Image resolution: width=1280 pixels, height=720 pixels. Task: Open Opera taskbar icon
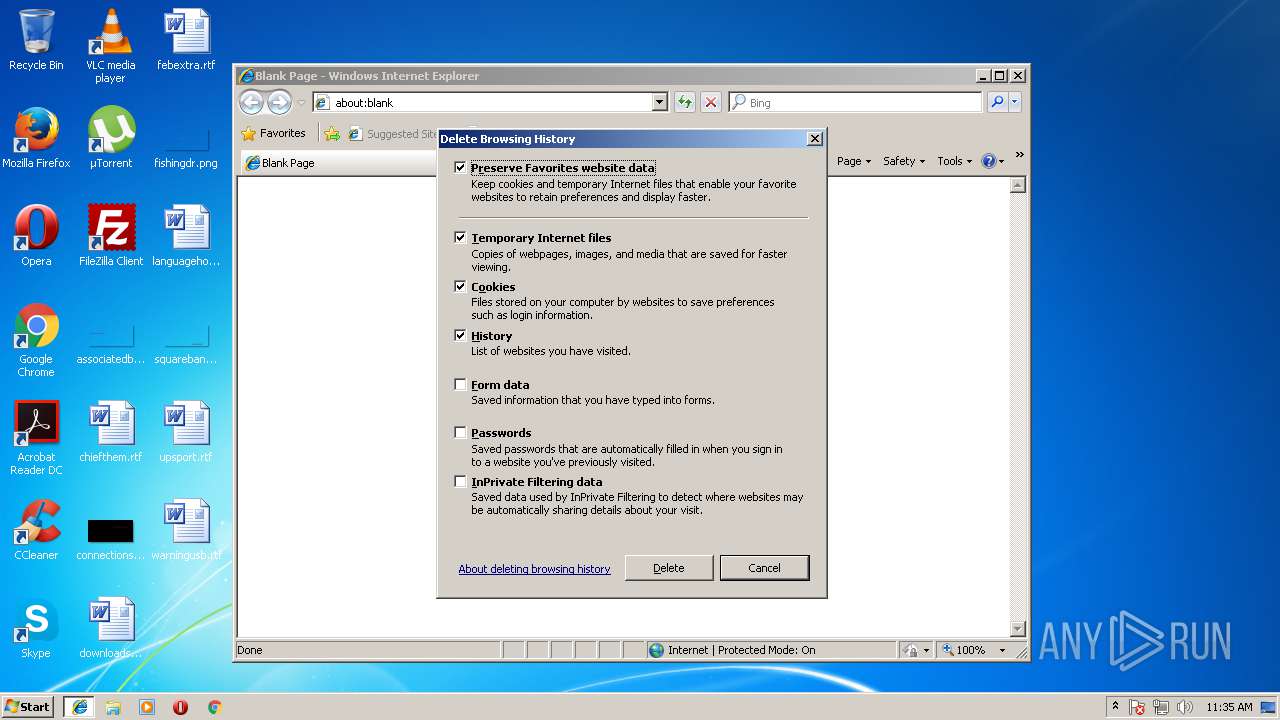pos(181,707)
